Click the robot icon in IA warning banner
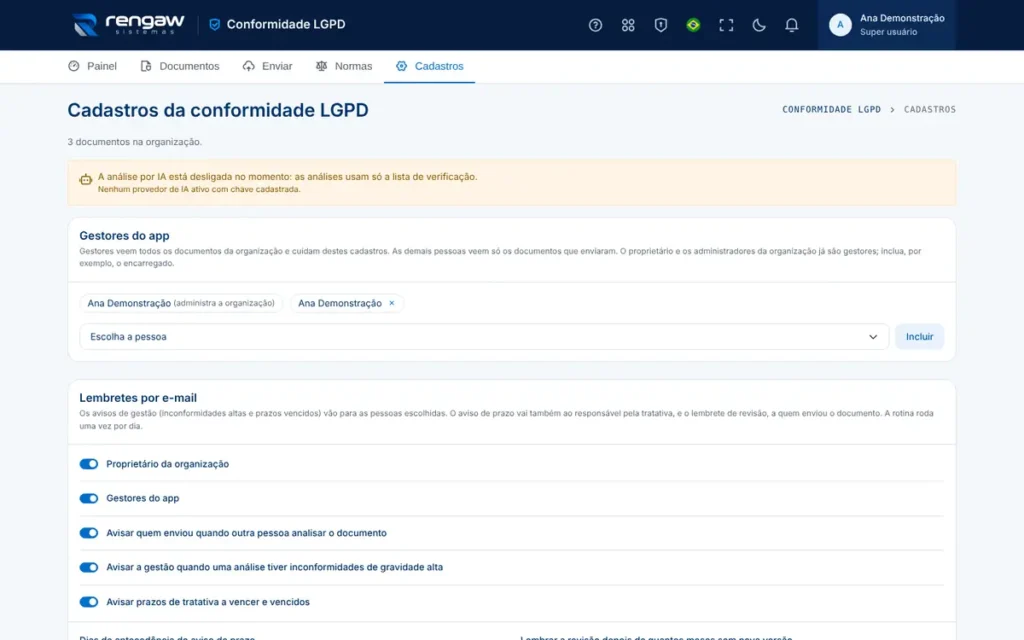 (x=86, y=180)
